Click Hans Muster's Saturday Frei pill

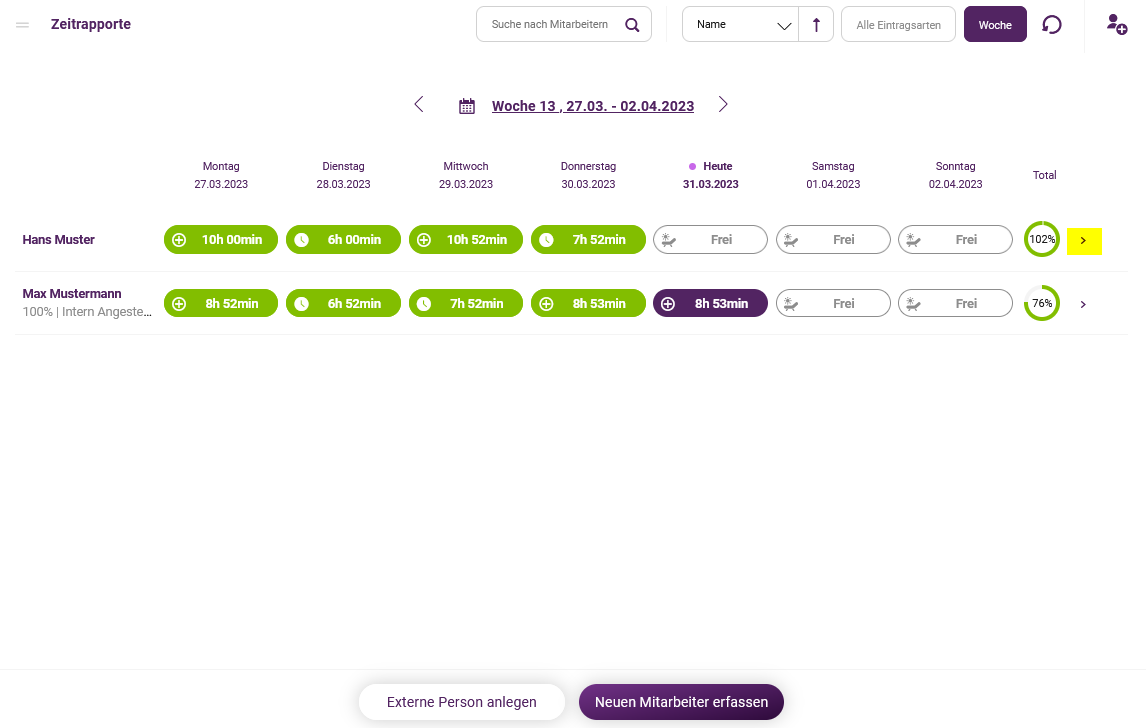pos(833,240)
